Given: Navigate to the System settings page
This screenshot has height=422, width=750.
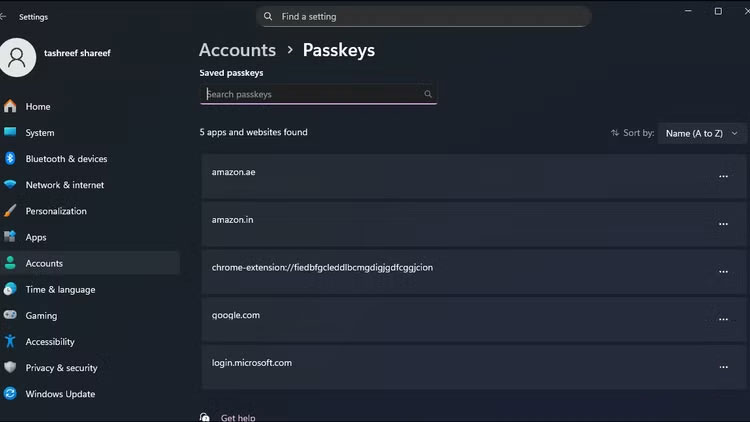Looking at the screenshot, I should (40, 133).
